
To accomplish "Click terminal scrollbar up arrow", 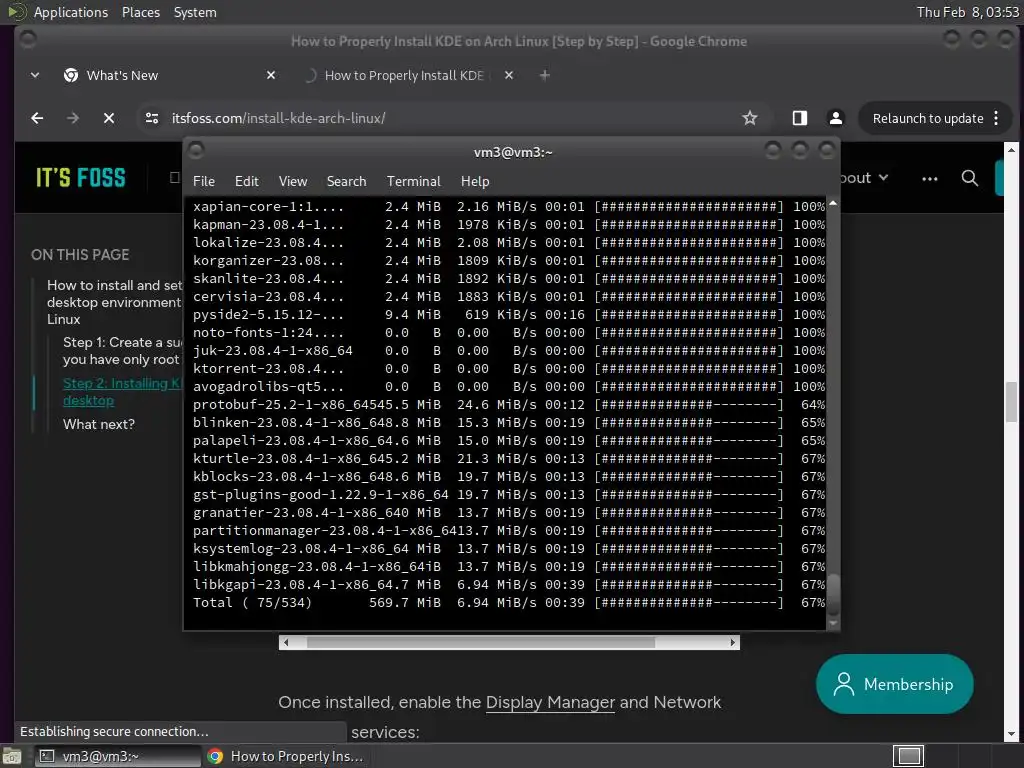I will pos(833,203).
